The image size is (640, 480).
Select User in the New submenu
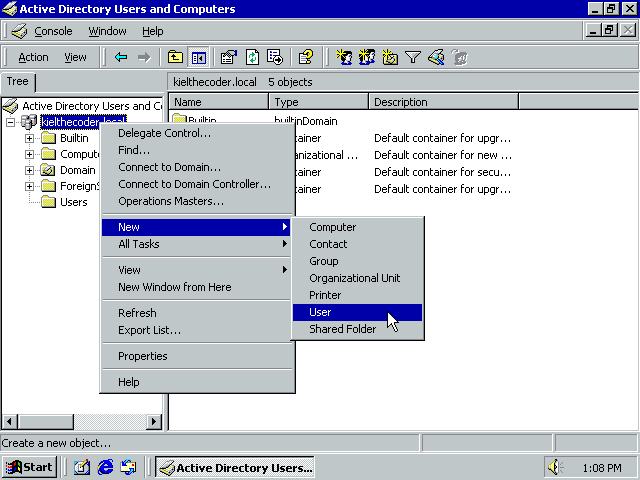point(320,312)
